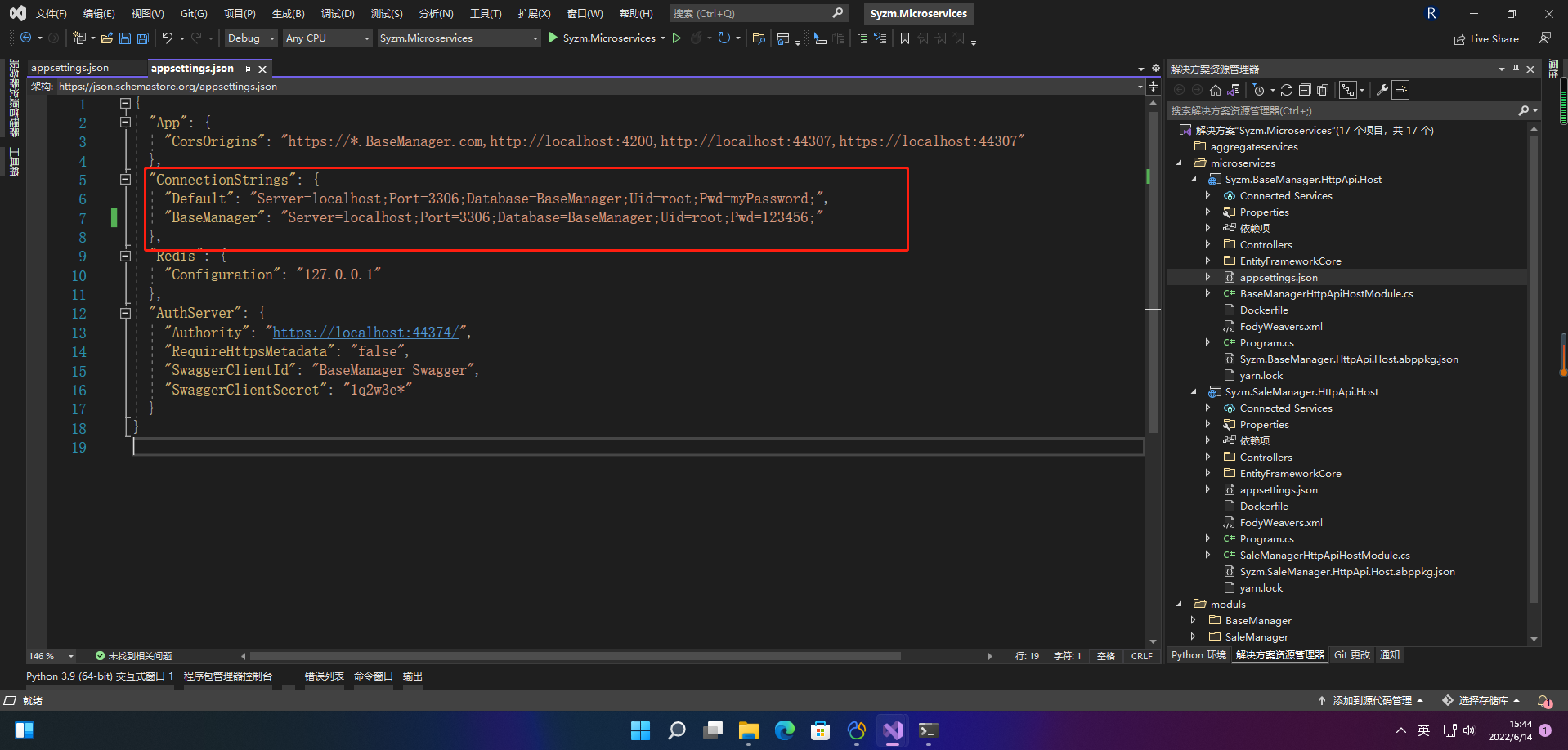
Task: Open the Any CPU platform dropdown
Action: coord(327,38)
